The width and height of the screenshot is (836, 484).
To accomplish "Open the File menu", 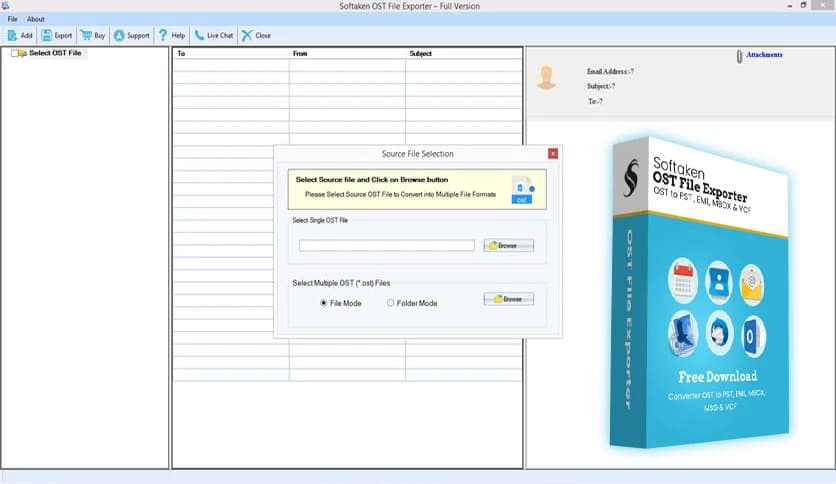I will pos(12,19).
